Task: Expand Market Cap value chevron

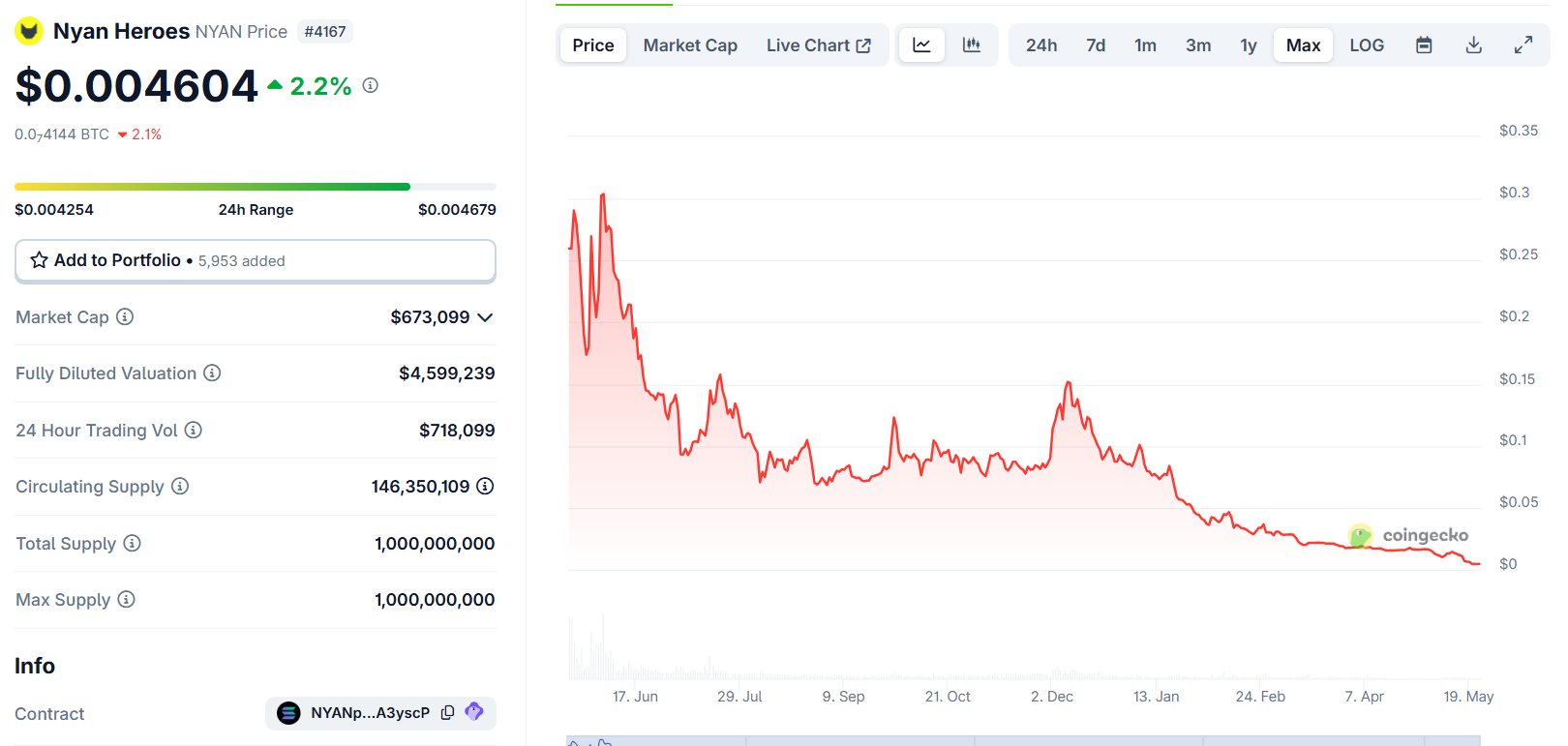Action: tap(485, 317)
